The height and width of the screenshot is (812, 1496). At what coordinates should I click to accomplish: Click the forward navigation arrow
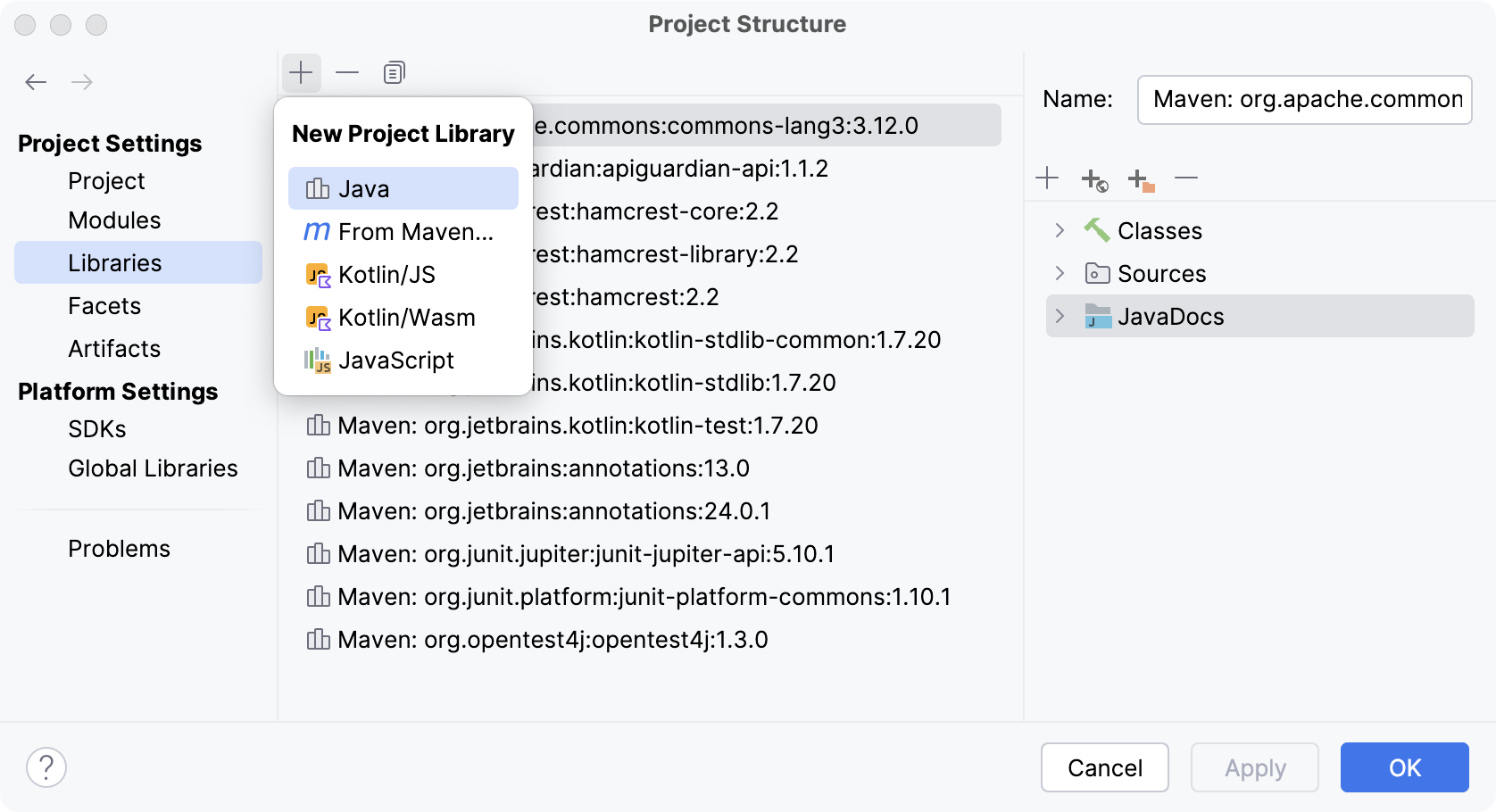(x=82, y=81)
